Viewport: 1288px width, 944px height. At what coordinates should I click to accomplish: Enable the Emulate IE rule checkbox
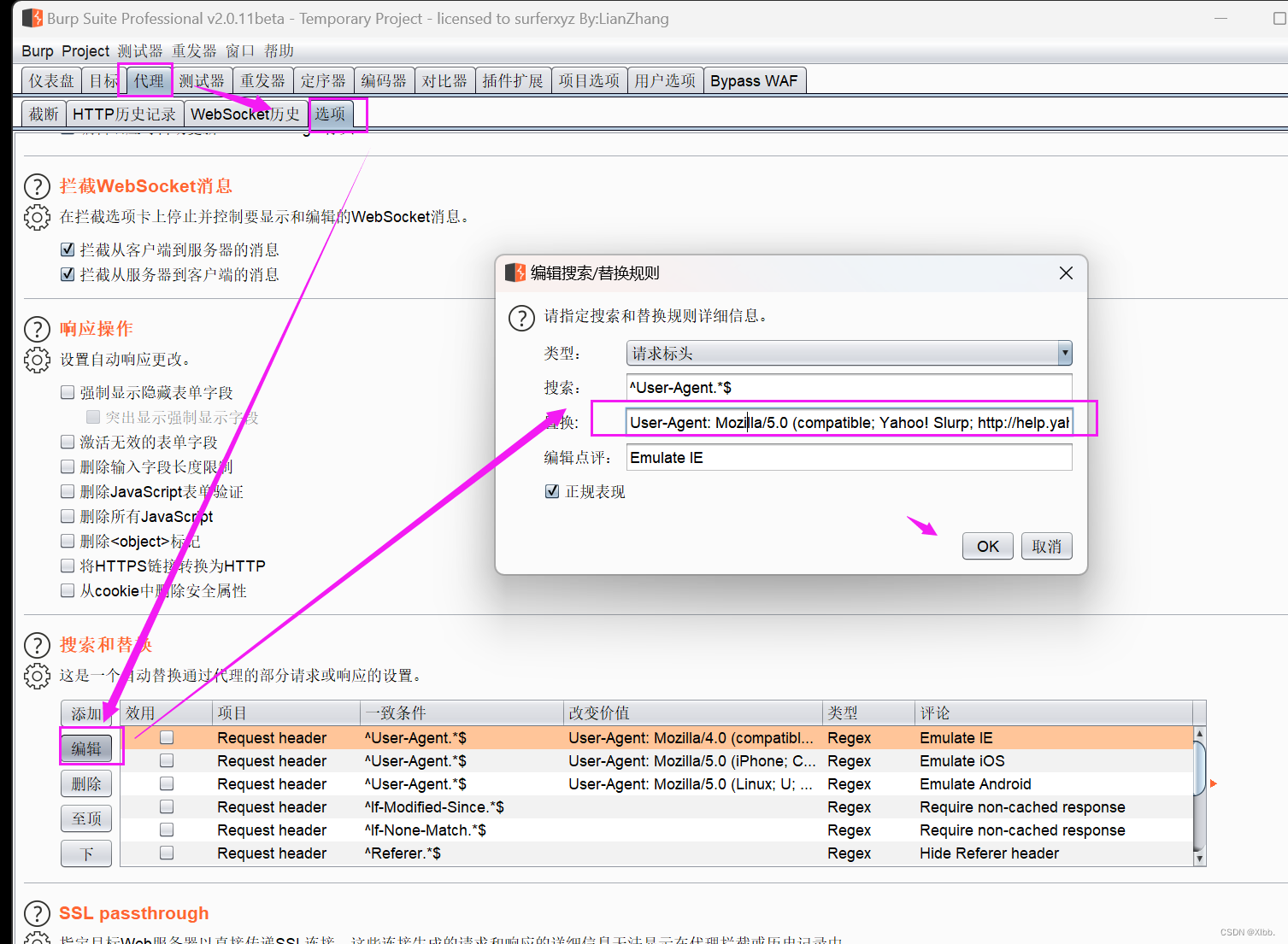(x=167, y=737)
